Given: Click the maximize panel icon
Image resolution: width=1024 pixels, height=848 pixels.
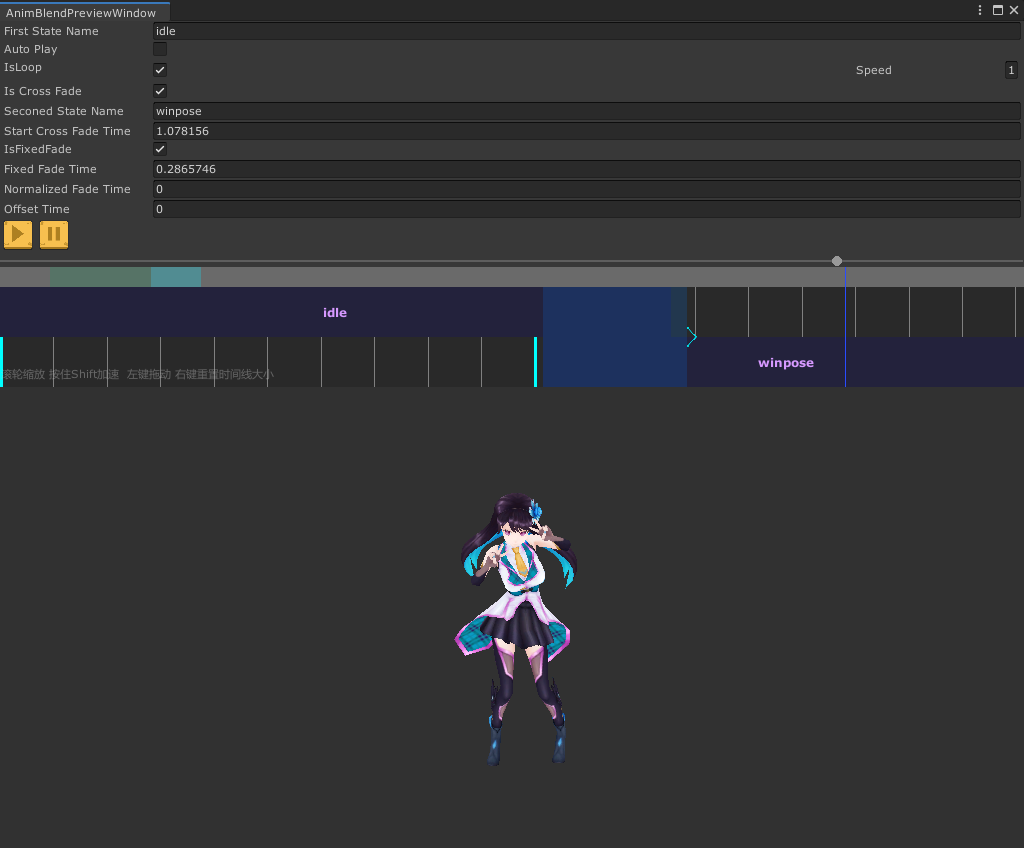Looking at the screenshot, I should pyautogui.click(x=998, y=10).
